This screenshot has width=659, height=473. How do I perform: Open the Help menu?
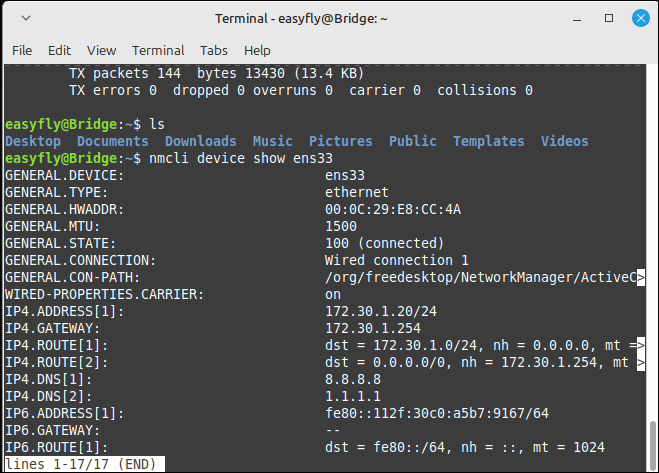(257, 50)
